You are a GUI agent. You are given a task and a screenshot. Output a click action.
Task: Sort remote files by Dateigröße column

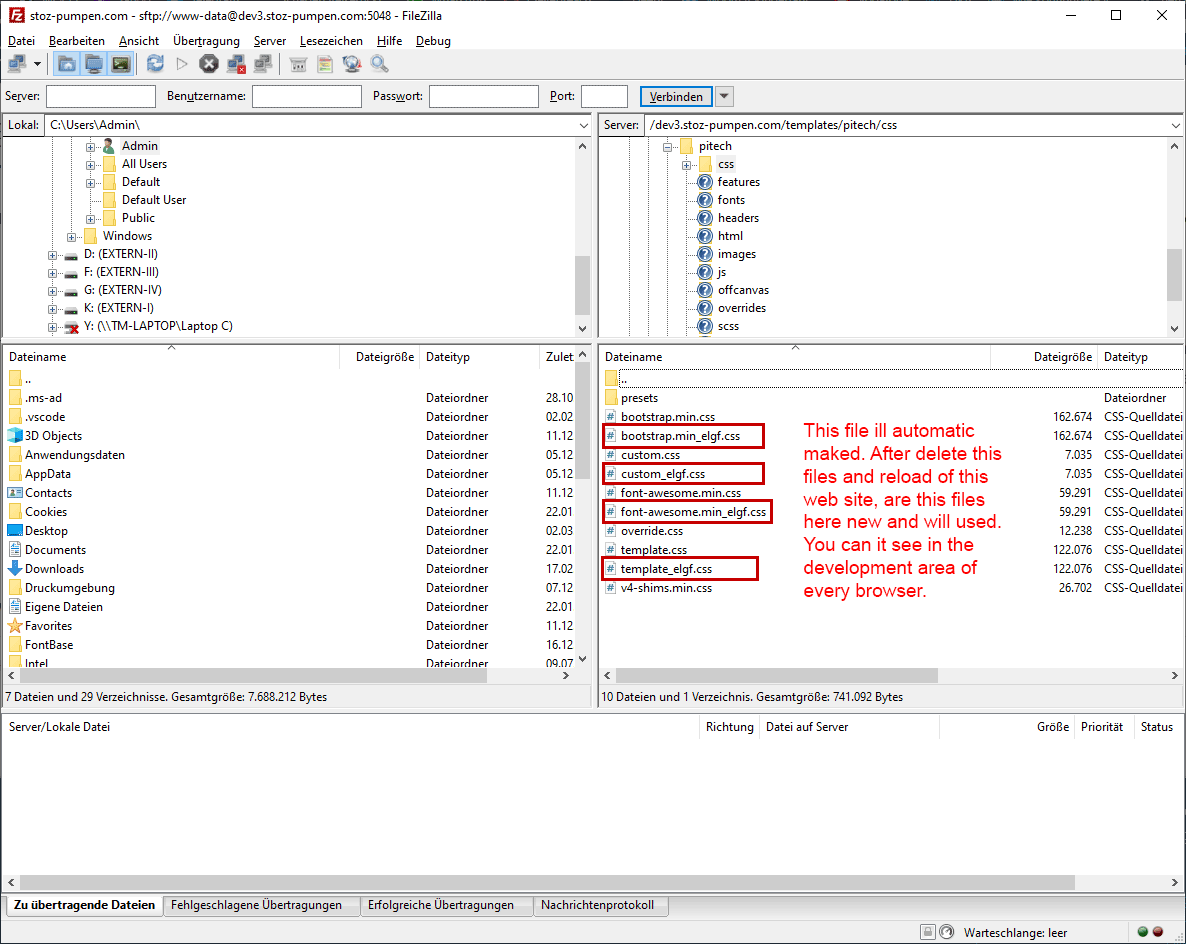click(1062, 357)
